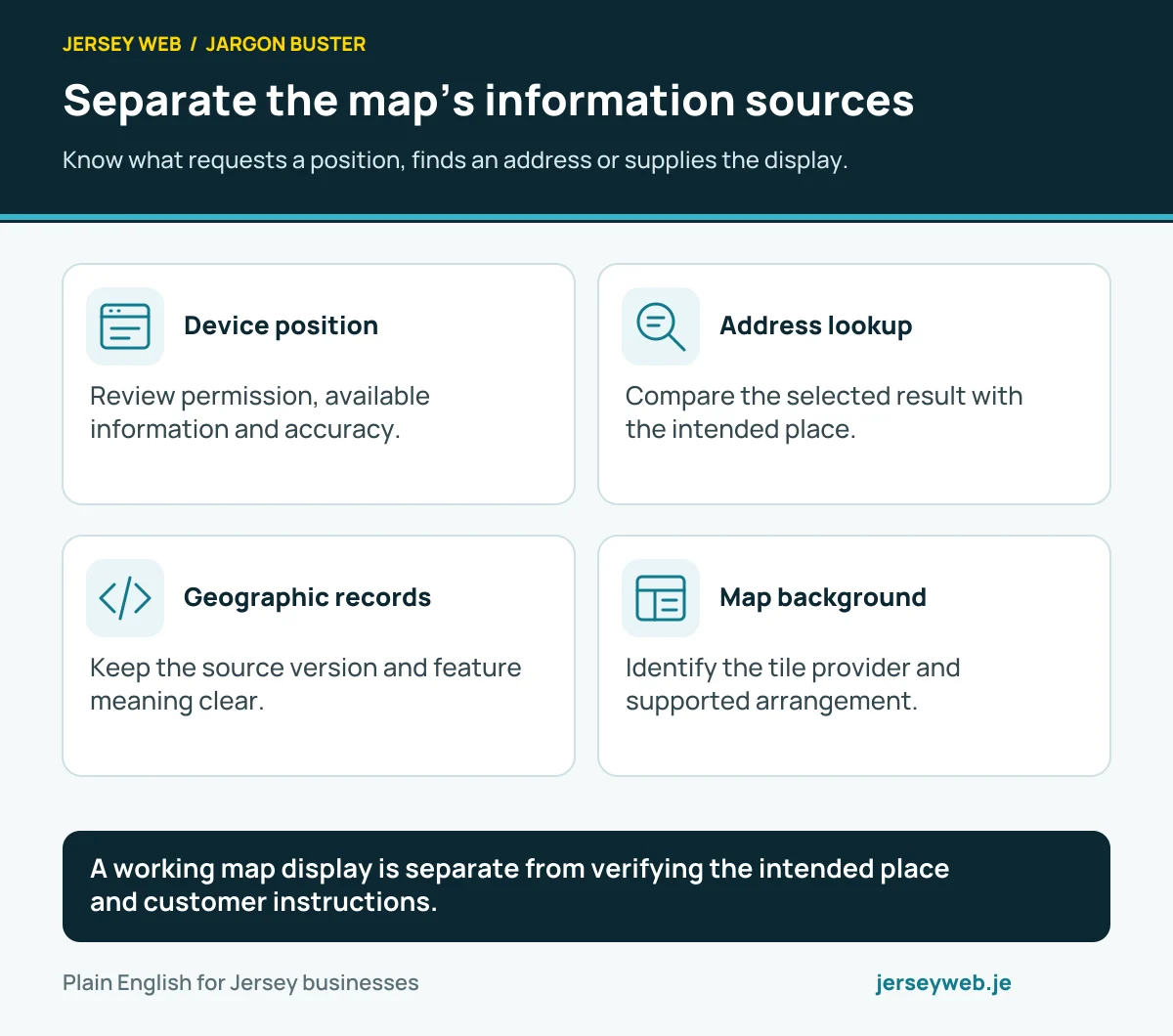The image size is (1173, 1036).
Task: Select the 'Map background' heading
Action: [x=822, y=597]
